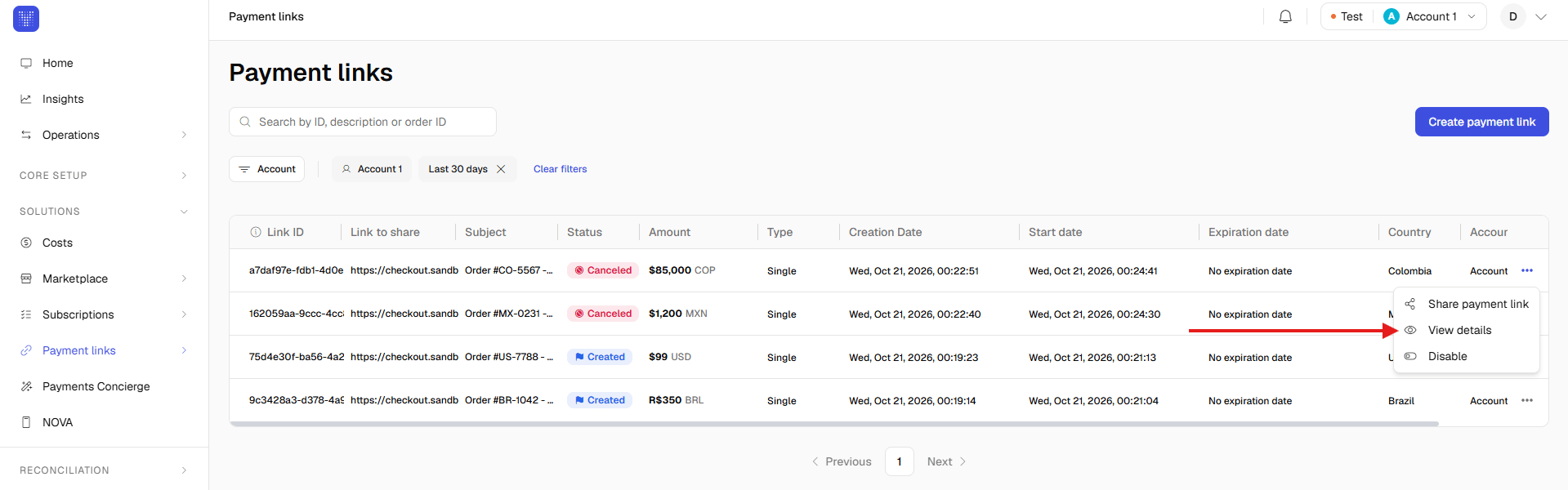Click the Status column header

click(584, 232)
